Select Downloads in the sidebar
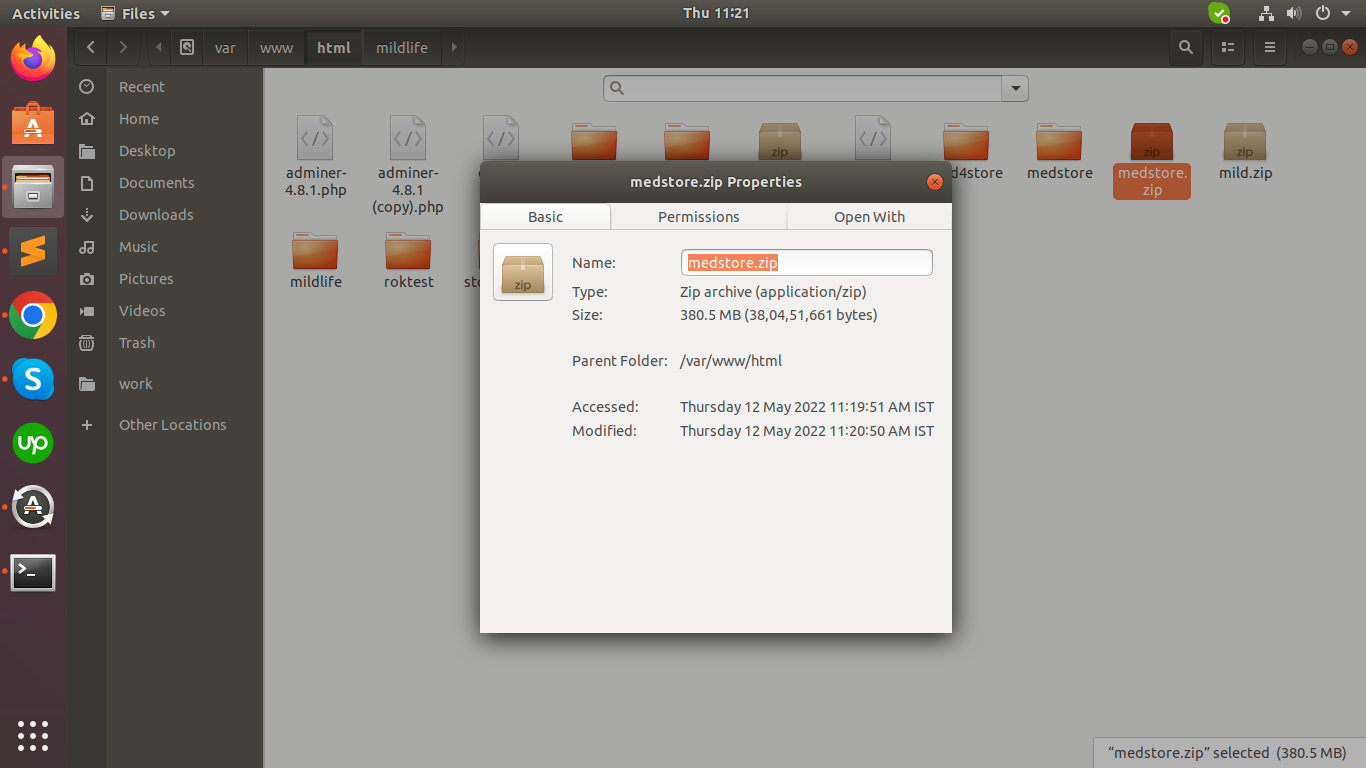Viewport: 1366px width, 768px height. coord(156,215)
